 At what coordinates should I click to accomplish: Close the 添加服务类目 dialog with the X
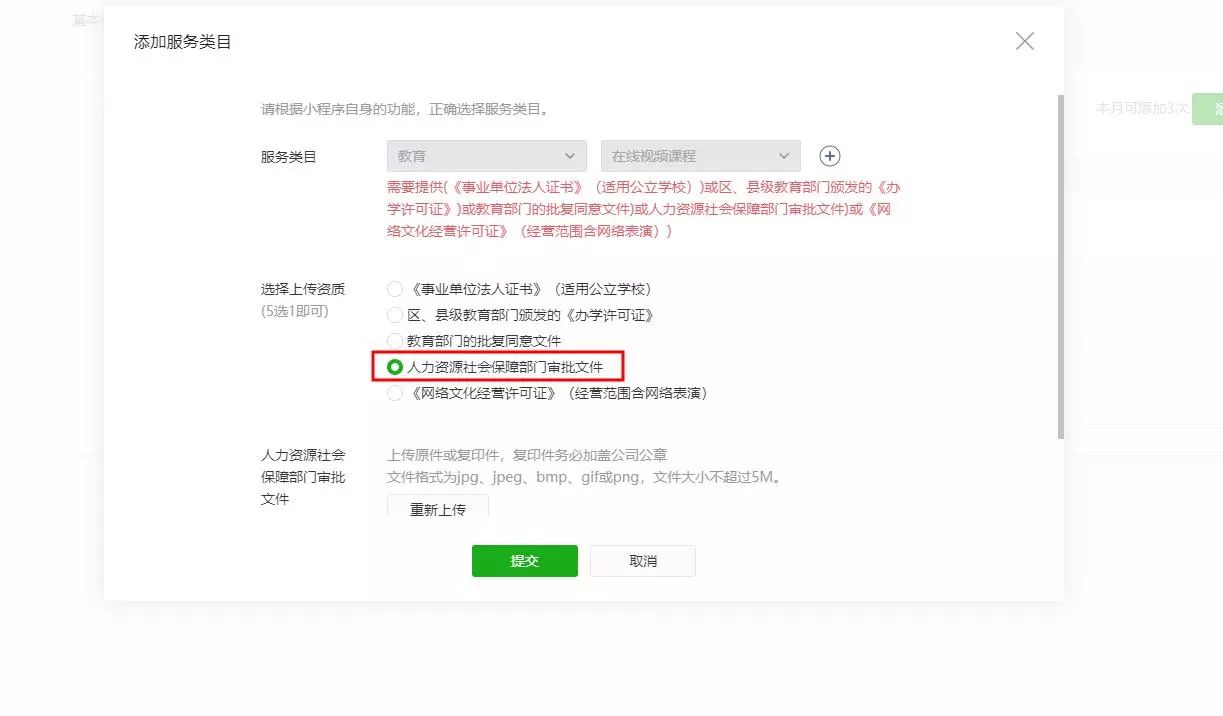pos(1025,41)
